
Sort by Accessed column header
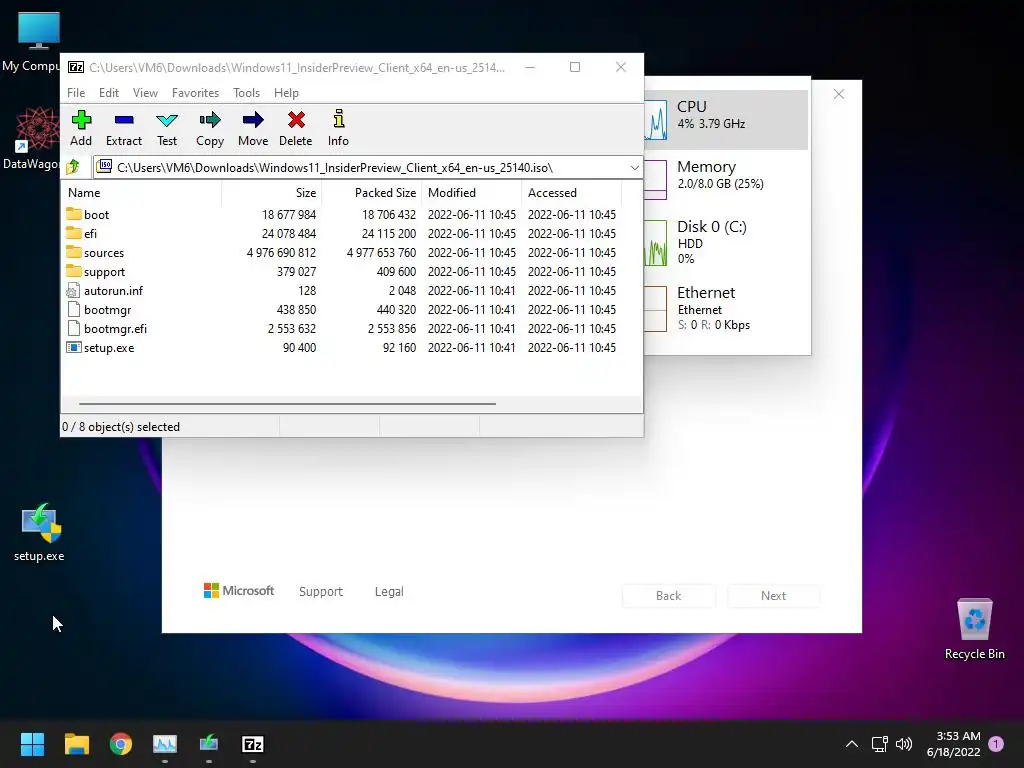click(571, 193)
